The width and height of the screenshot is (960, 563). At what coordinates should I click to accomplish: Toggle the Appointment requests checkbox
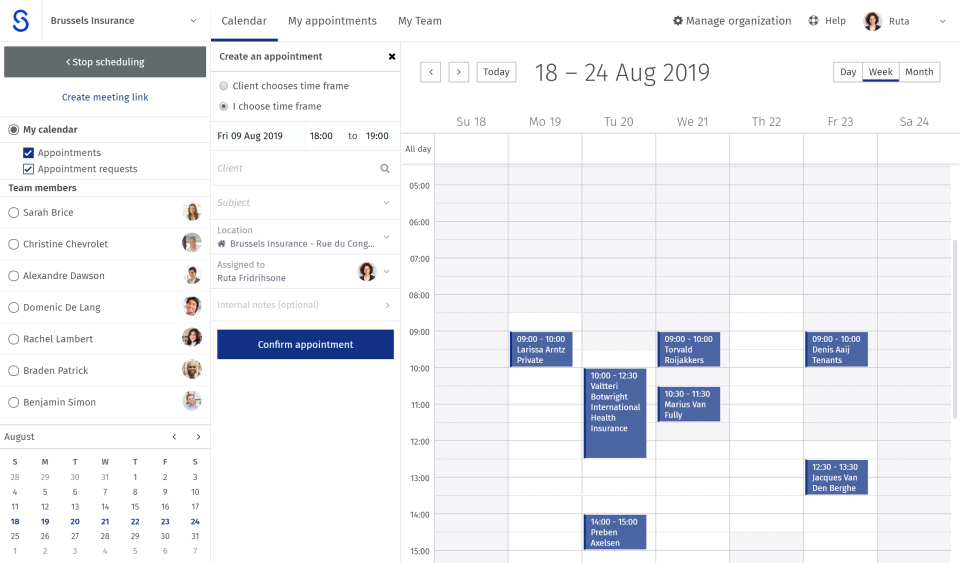point(28,169)
